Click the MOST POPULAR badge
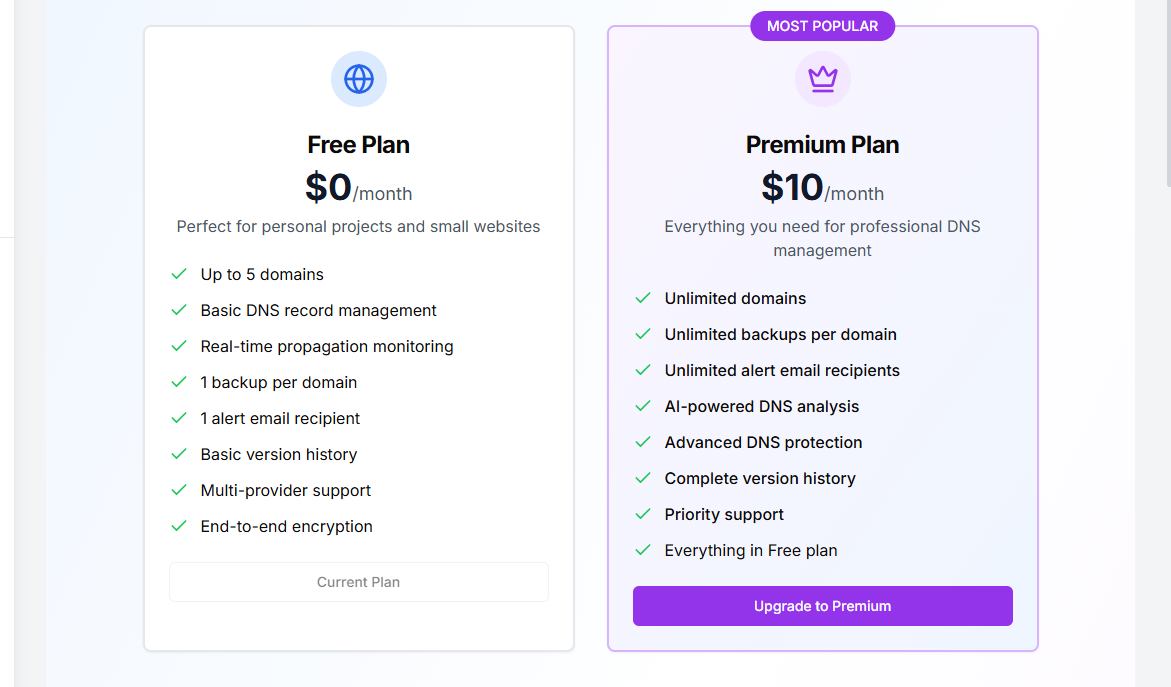This screenshot has width=1171, height=687. [822, 26]
